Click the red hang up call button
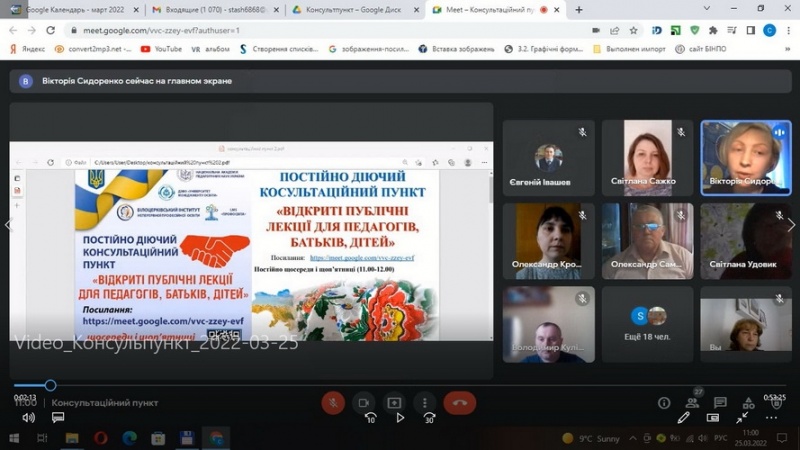This screenshot has height=450, width=800. click(x=459, y=402)
